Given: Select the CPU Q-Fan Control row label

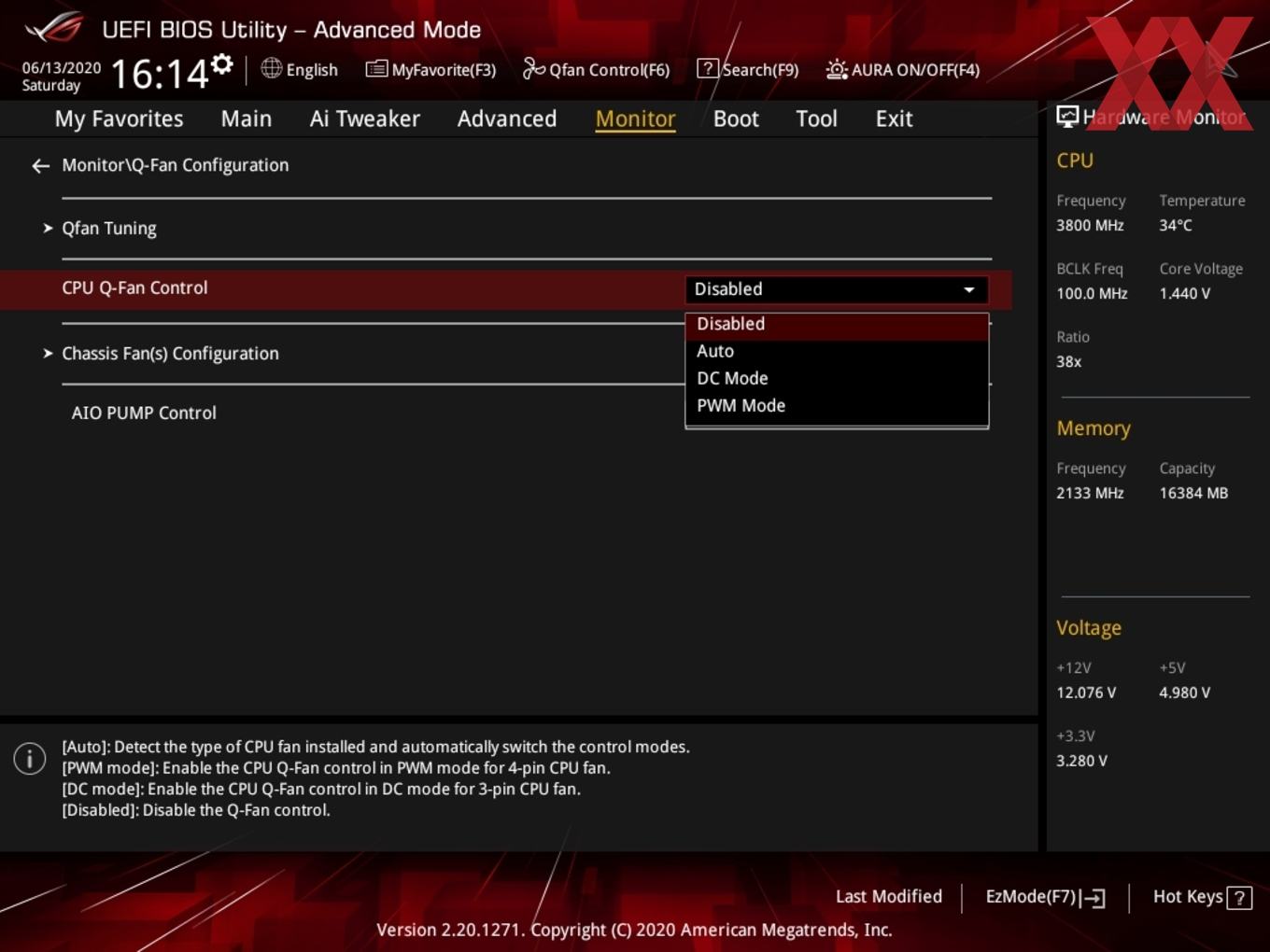Looking at the screenshot, I should 134,287.
